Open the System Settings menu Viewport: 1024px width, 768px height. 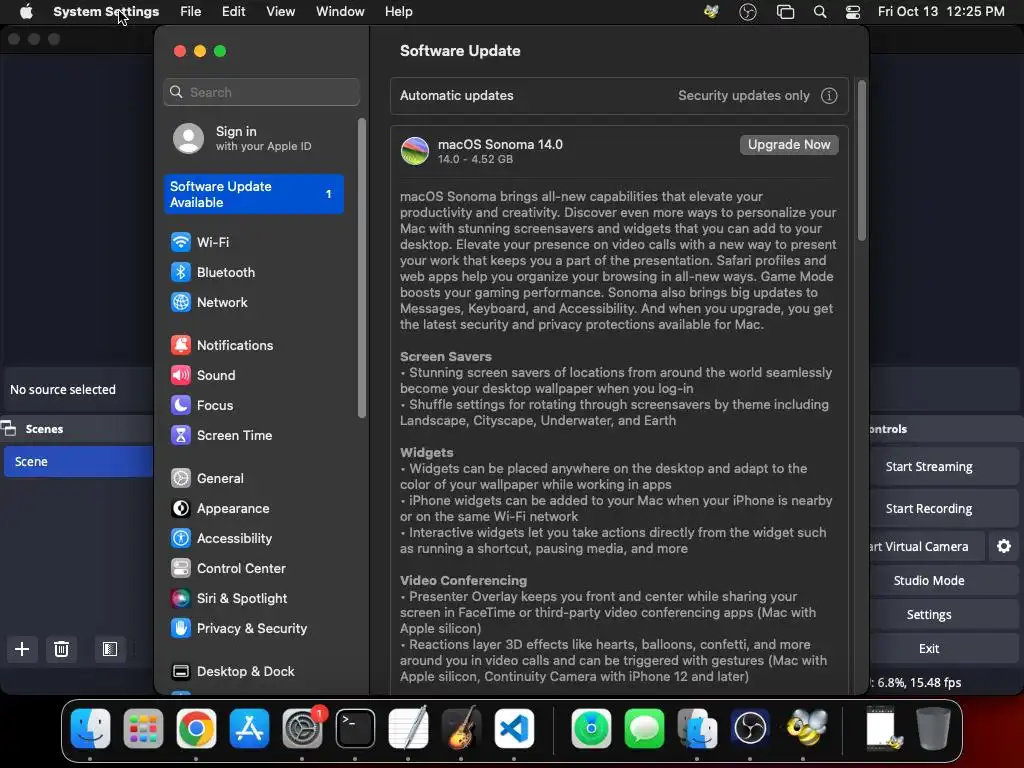tap(106, 12)
